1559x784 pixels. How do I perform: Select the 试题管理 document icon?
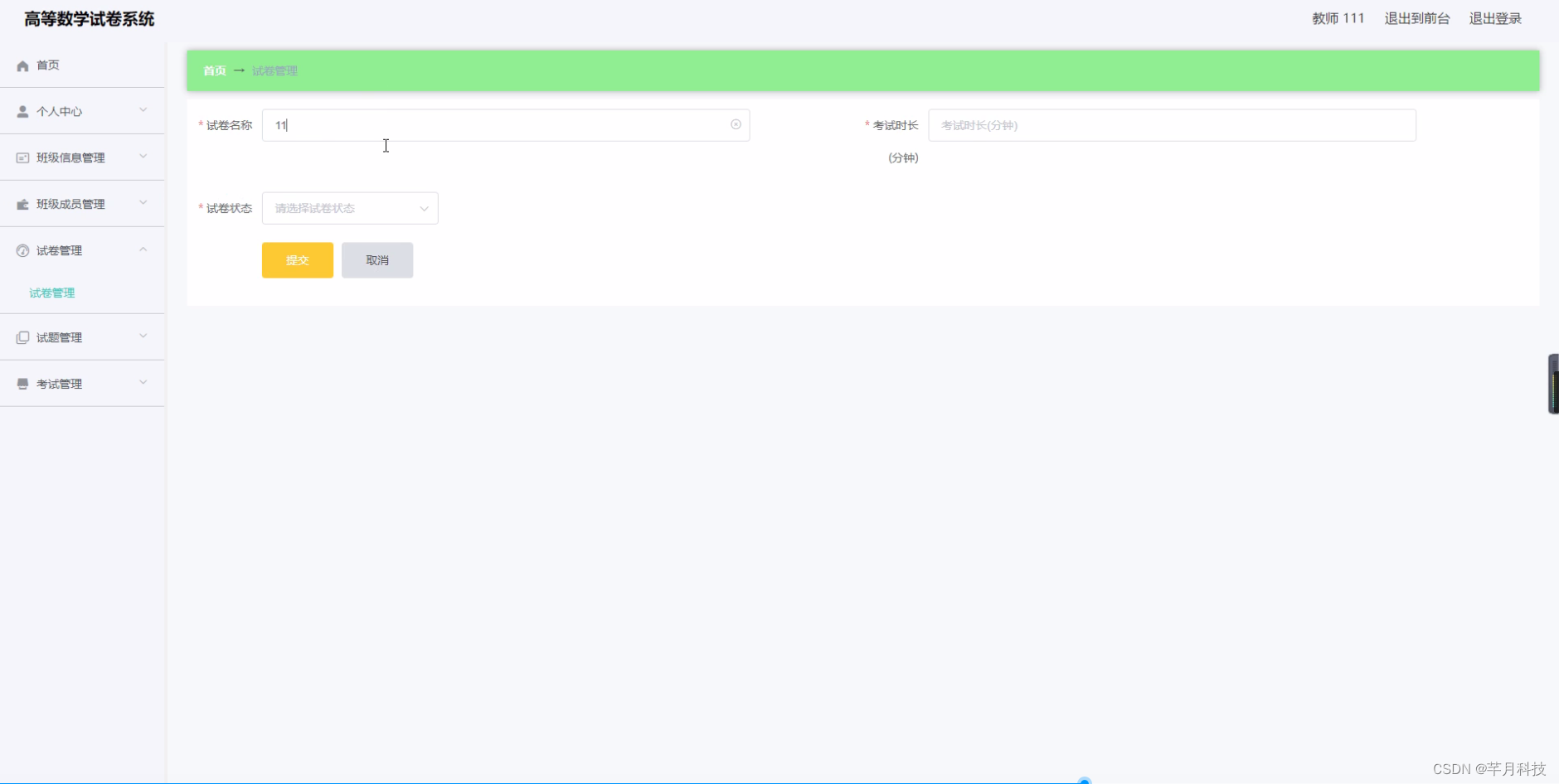click(22, 336)
